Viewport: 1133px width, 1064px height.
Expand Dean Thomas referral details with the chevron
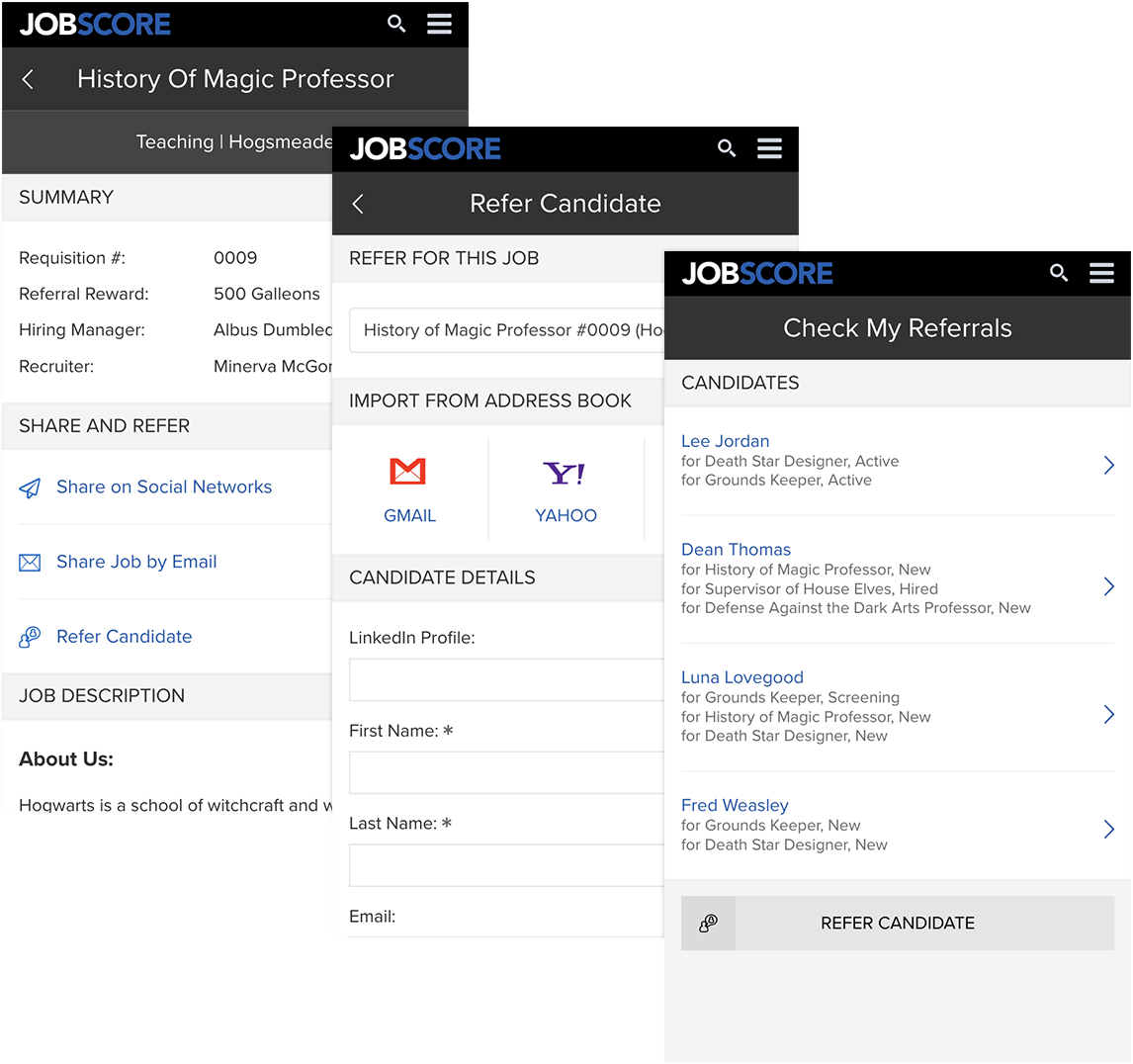(x=1107, y=585)
